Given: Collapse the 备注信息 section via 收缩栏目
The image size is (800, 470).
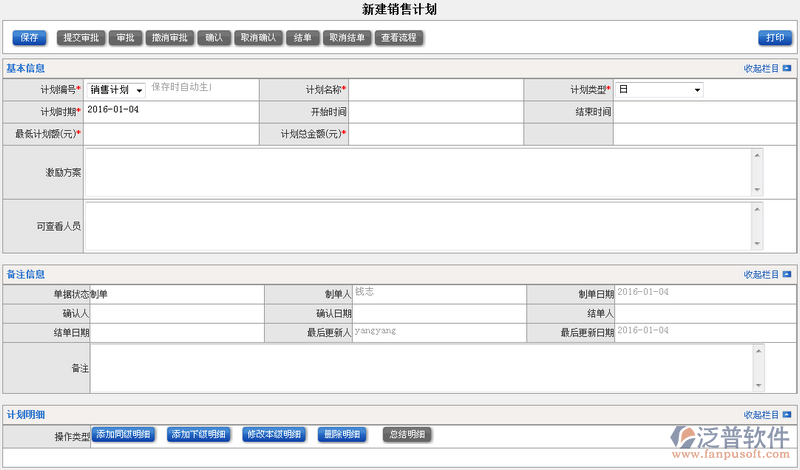Looking at the screenshot, I should (x=767, y=274).
